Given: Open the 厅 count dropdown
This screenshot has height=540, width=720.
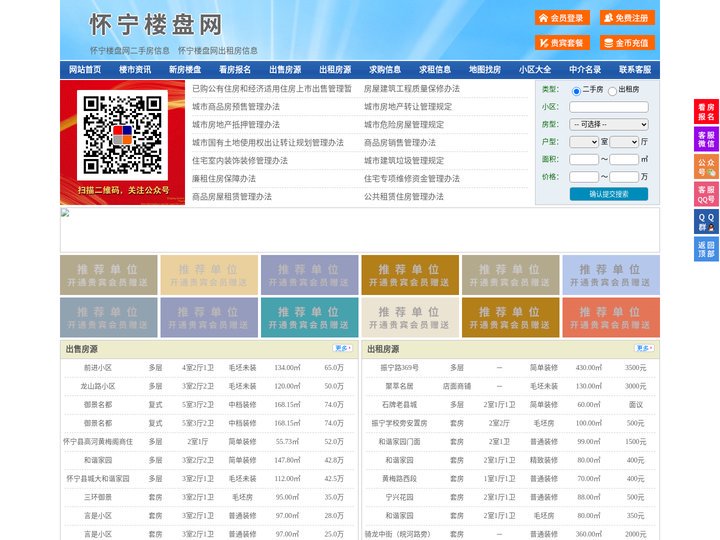Looking at the screenshot, I should click(624, 142).
